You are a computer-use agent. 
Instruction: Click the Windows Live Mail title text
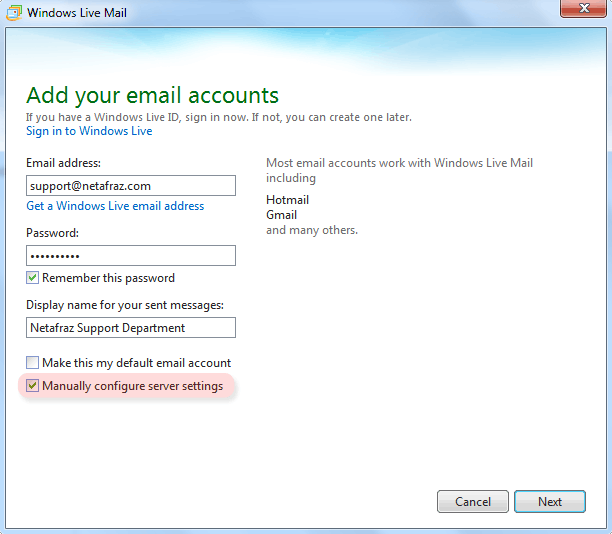pos(77,13)
